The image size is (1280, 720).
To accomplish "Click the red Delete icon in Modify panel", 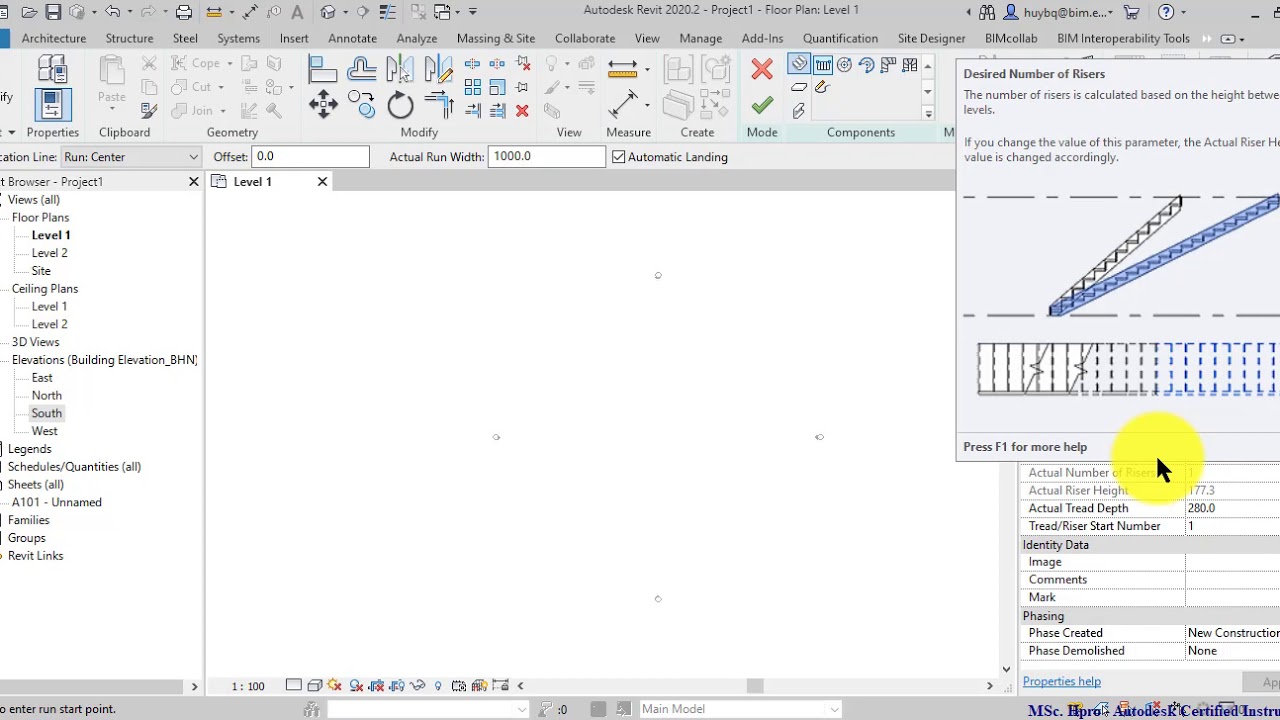I will (x=522, y=111).
